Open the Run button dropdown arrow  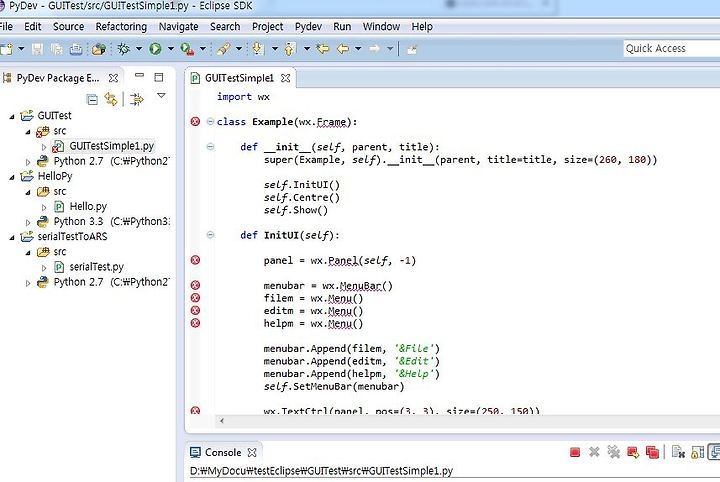170,48
